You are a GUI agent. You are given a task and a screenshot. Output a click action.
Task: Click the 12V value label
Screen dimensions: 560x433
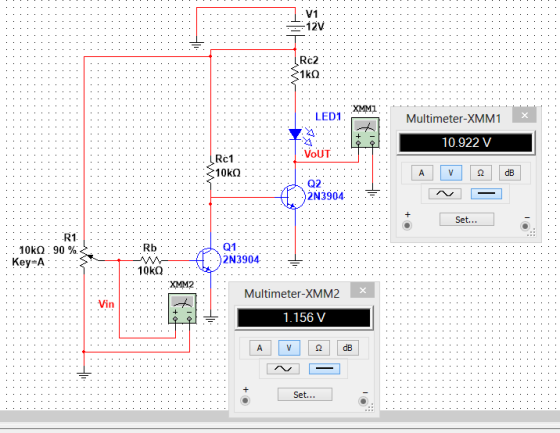pyautogui.click(x=315, y=26)
